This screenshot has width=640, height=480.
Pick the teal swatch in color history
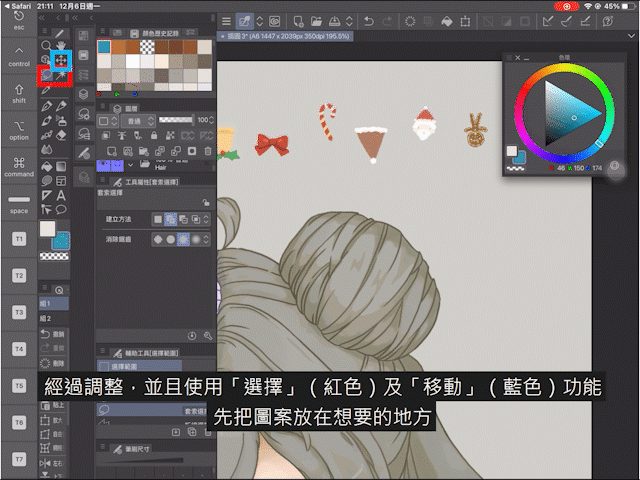pos(104,47)
